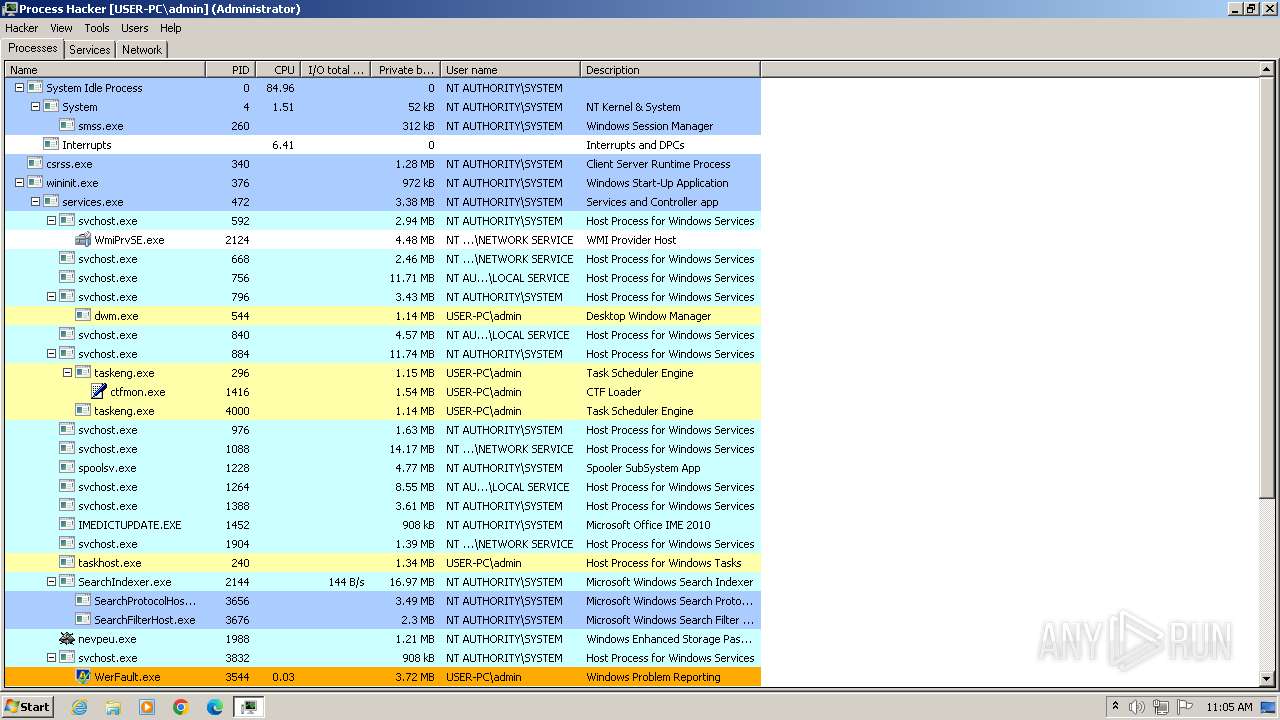Open the Help menu
1280x720 pixels.
(171, 28)
